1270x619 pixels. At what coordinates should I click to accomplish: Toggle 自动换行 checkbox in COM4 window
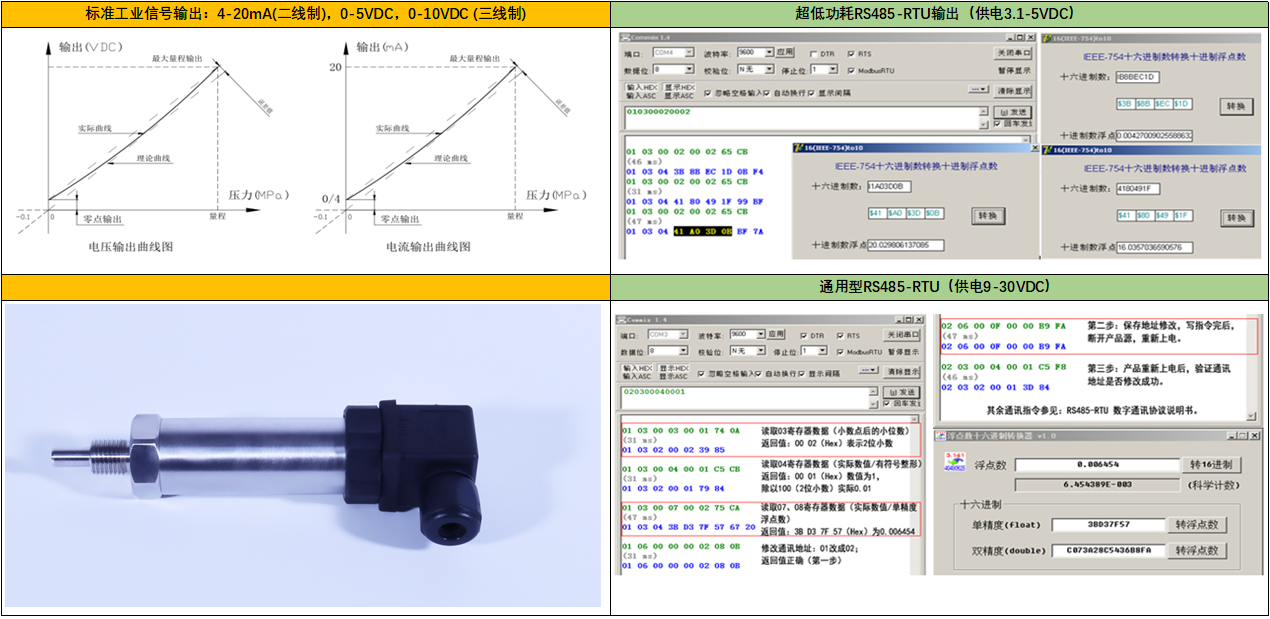tap(767, 93)
